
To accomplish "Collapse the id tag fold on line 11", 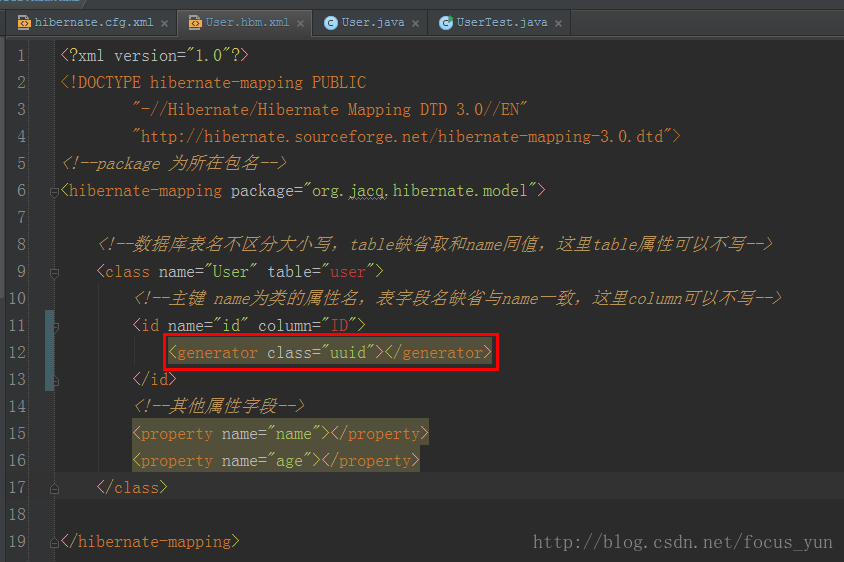I will (x=55, y=327).
